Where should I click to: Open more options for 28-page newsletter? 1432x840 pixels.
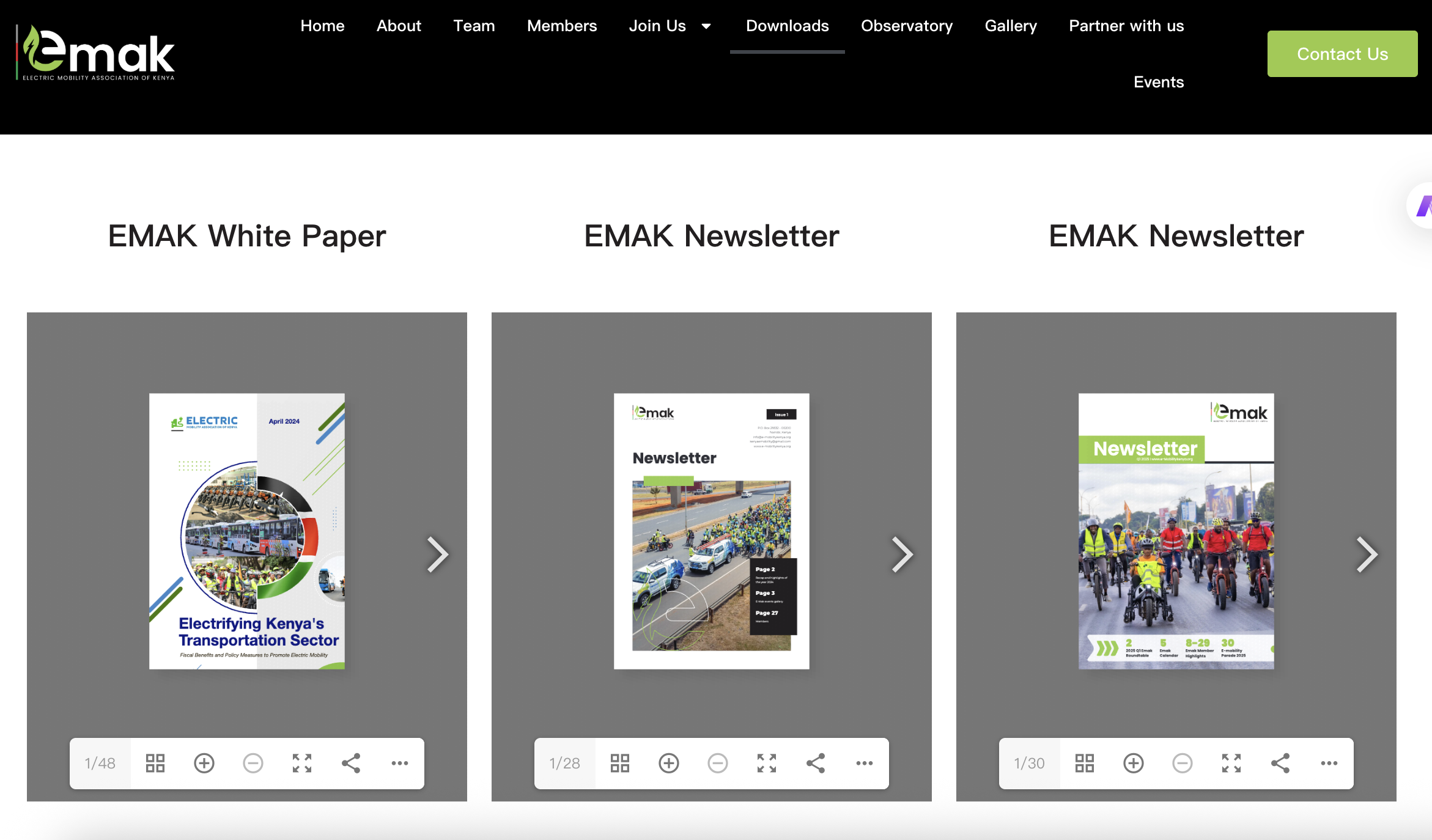865,763
